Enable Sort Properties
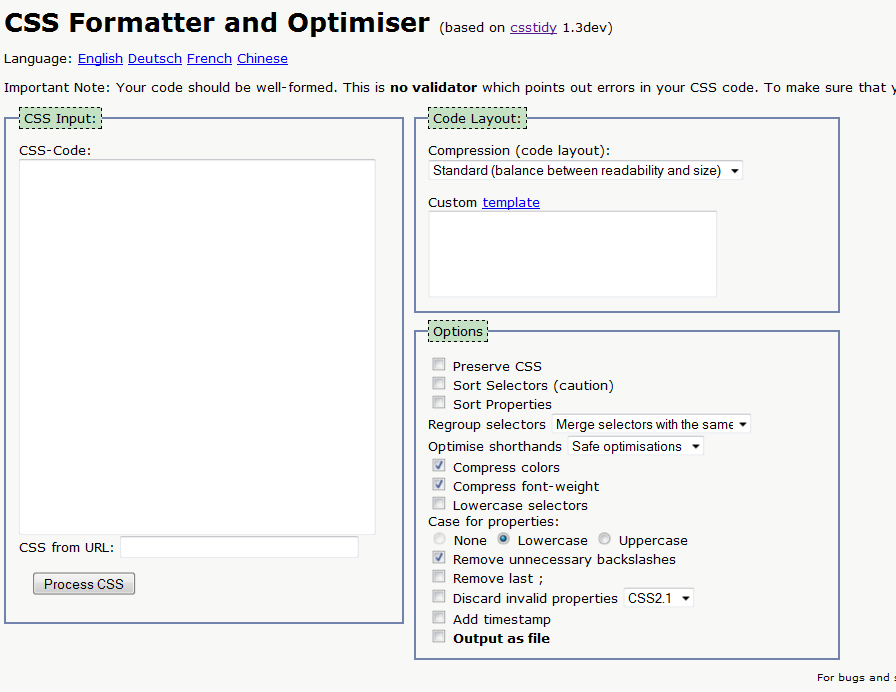Viewport: 896px width, 692px height. 438,402
